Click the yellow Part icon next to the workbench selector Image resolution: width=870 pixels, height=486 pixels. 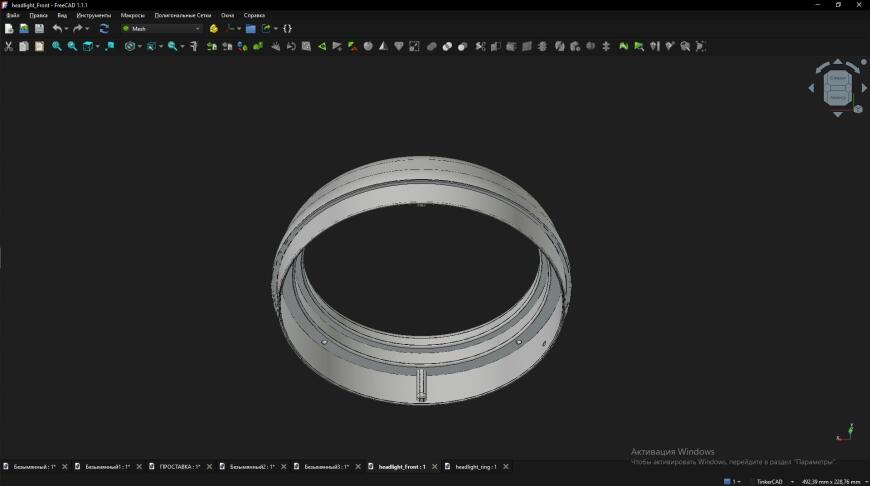pyautogui.click(x=214, y=28)
